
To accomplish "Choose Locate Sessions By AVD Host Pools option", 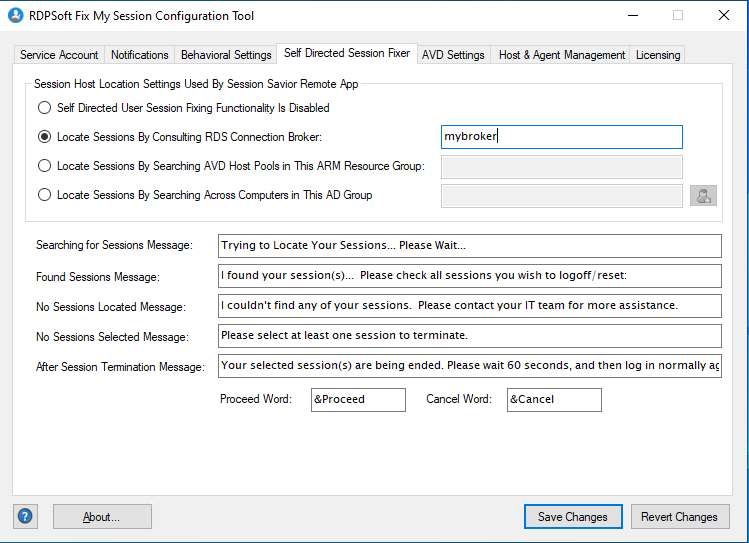I will click(x=44, y=166).
